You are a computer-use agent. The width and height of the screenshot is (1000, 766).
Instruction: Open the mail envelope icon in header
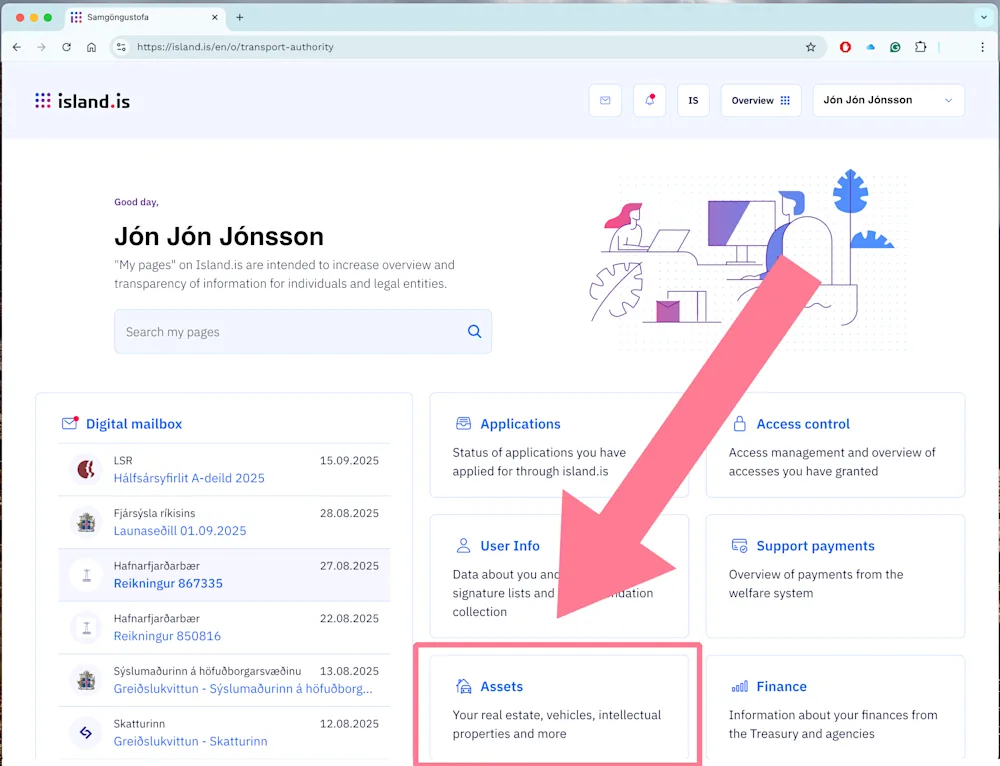coord(605,100)
